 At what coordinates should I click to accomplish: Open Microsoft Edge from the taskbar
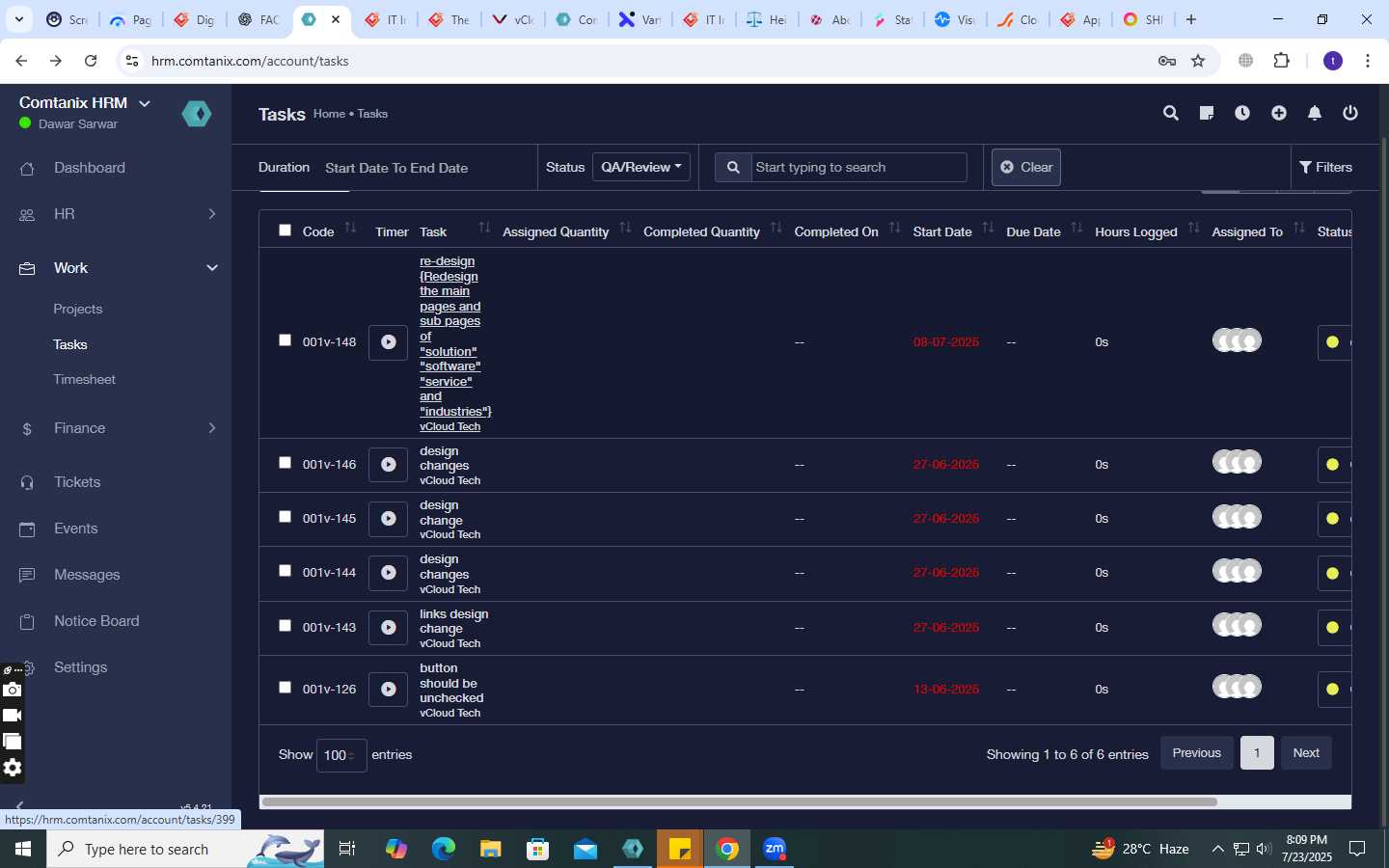point(444,849)
